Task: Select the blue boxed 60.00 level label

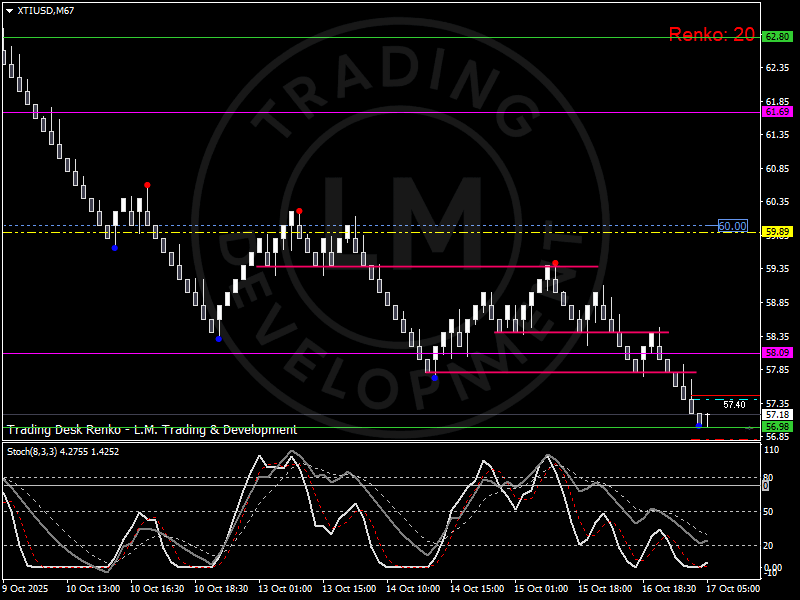Action: 733,226
